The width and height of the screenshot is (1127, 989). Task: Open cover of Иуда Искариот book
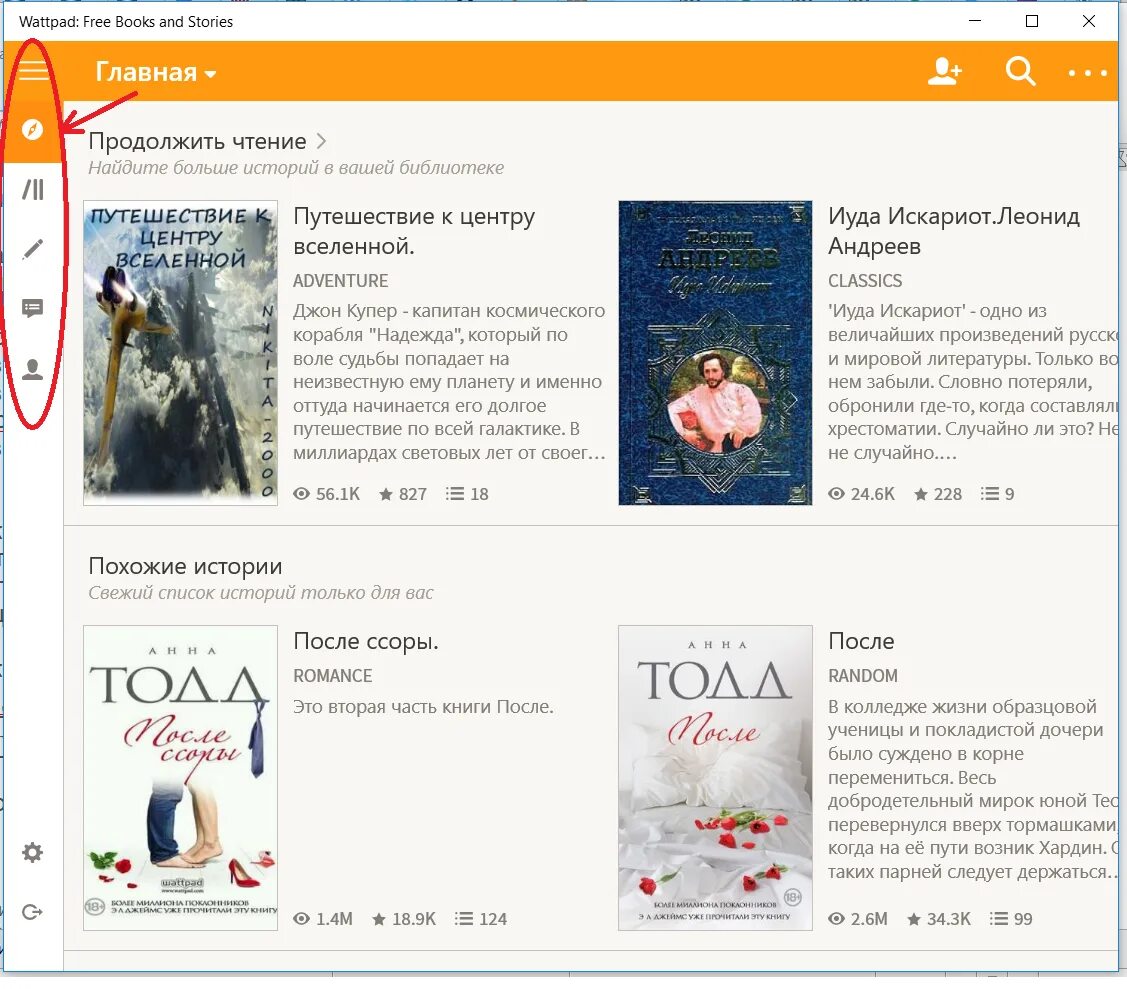point(715,353)
